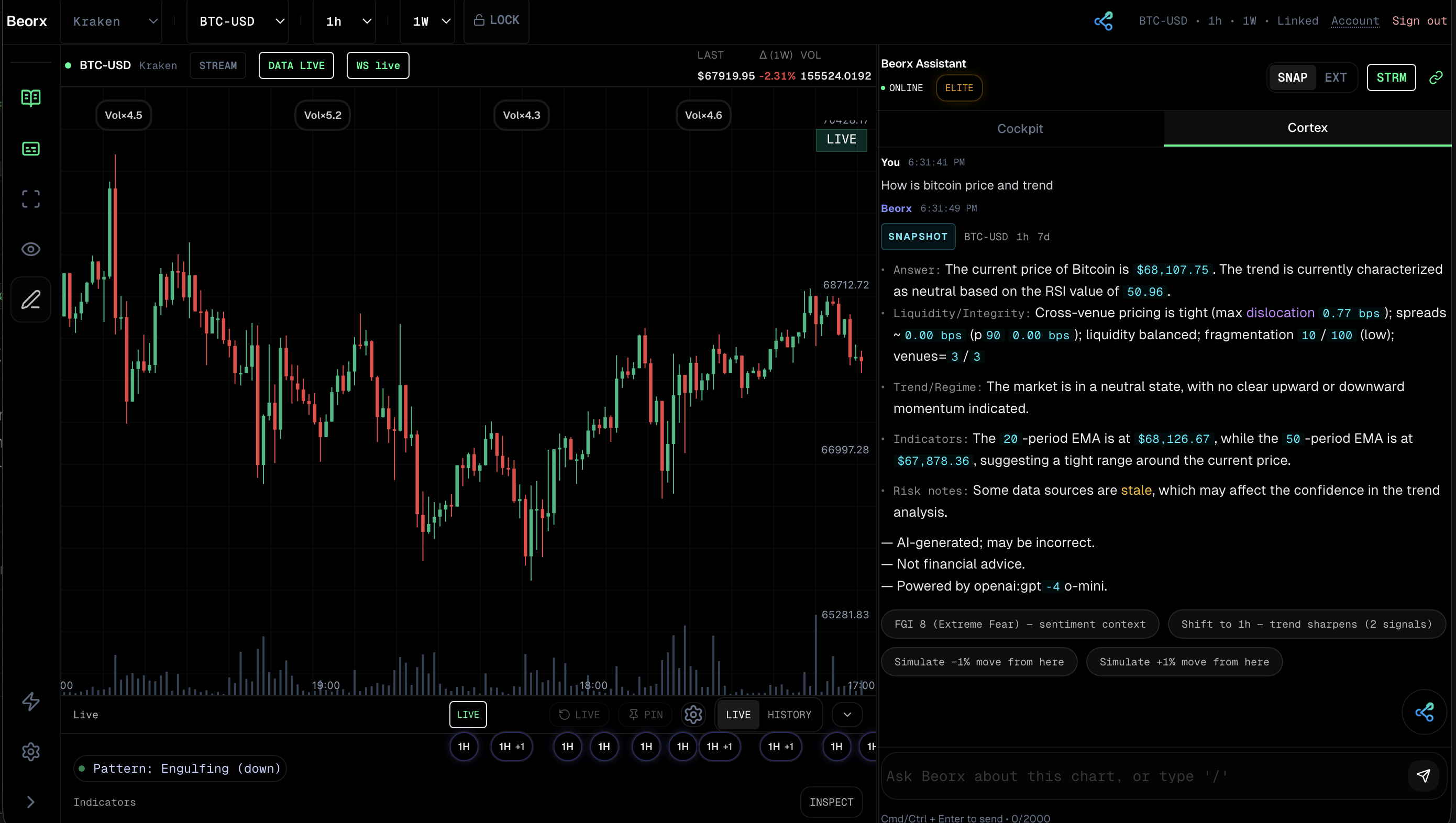The width and height of the screenshot is (1456, 823).
Task: Toggle the LOCK button in top bar
Action: (497, 20)
